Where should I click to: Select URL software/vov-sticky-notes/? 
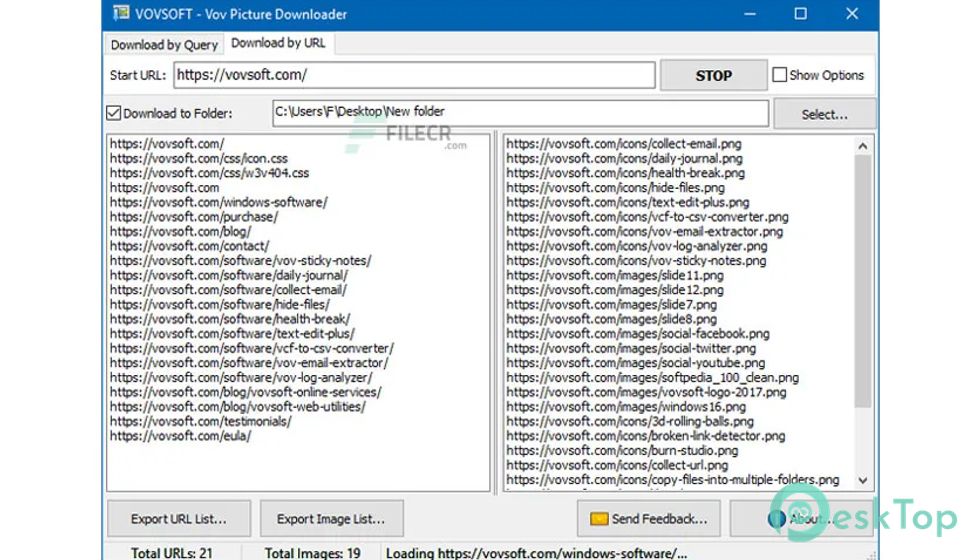tap(241, 261)
